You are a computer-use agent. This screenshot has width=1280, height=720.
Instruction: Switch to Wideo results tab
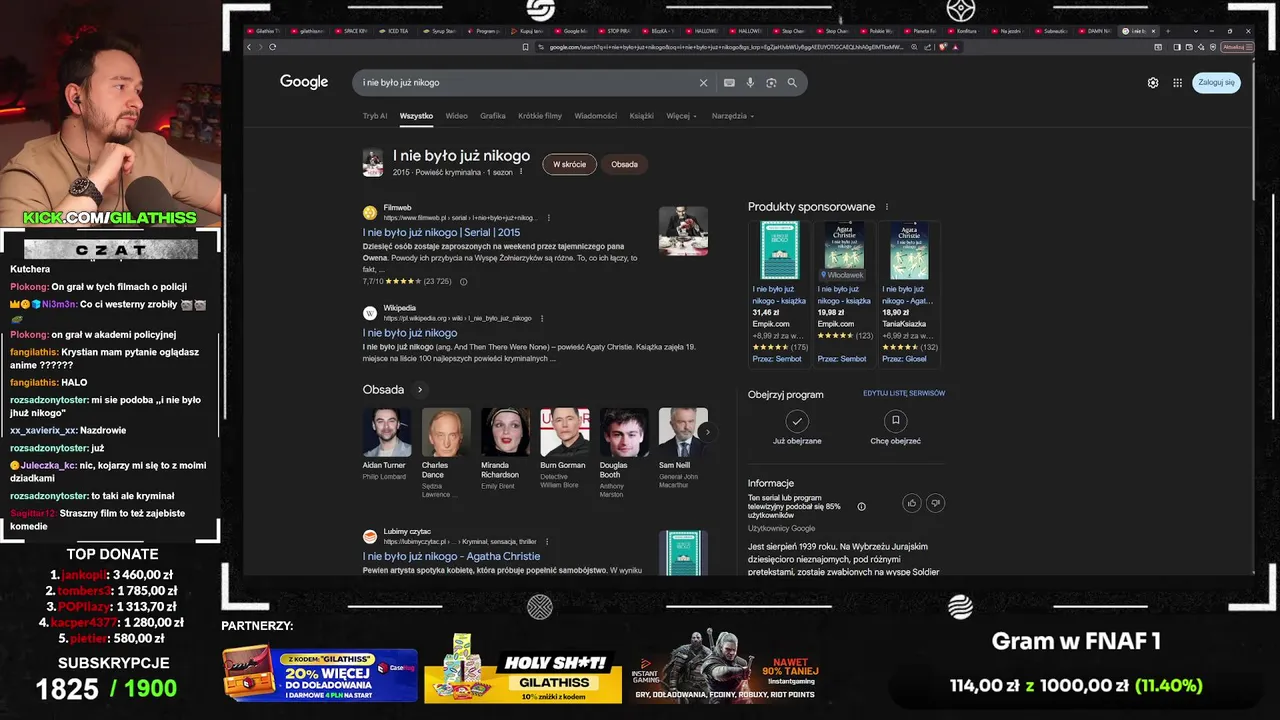click(x=456, y=116)
